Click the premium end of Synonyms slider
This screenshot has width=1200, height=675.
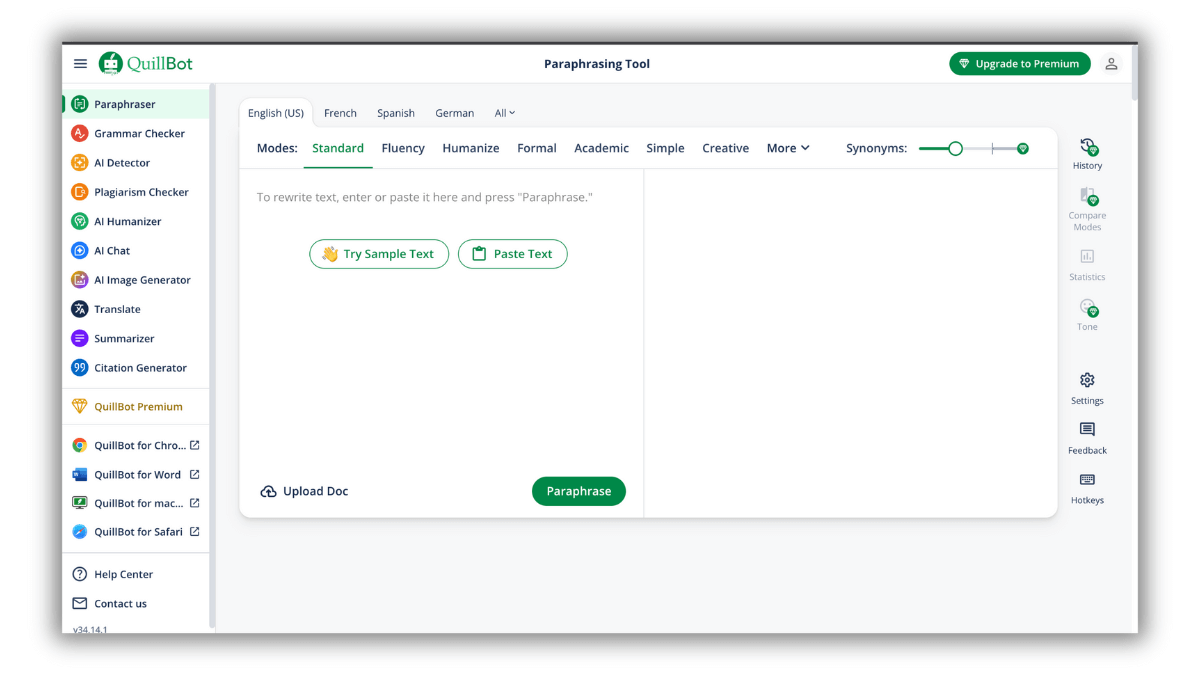click(x=1022, y=148)
